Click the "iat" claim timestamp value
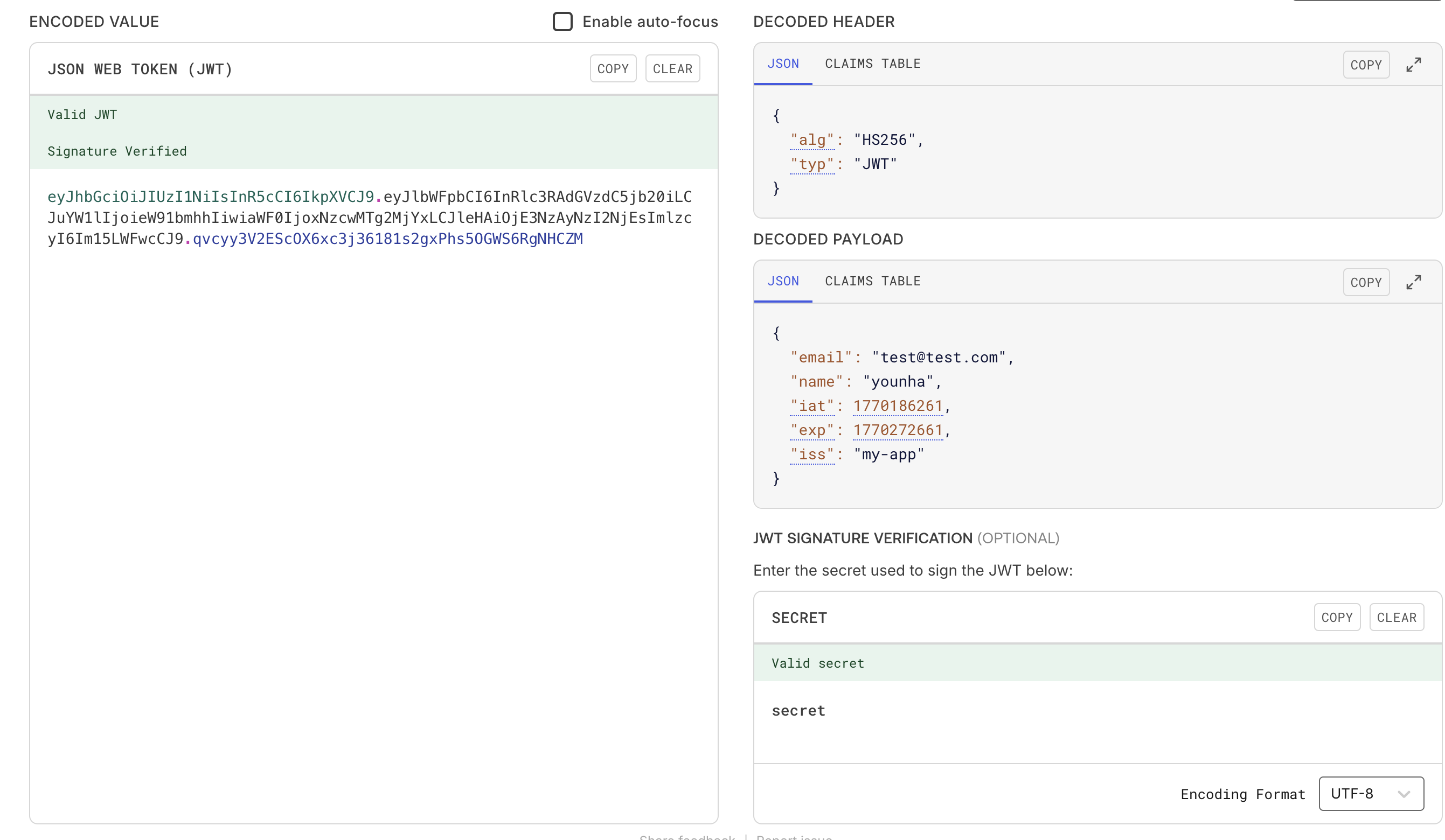 tap(898, 405)
